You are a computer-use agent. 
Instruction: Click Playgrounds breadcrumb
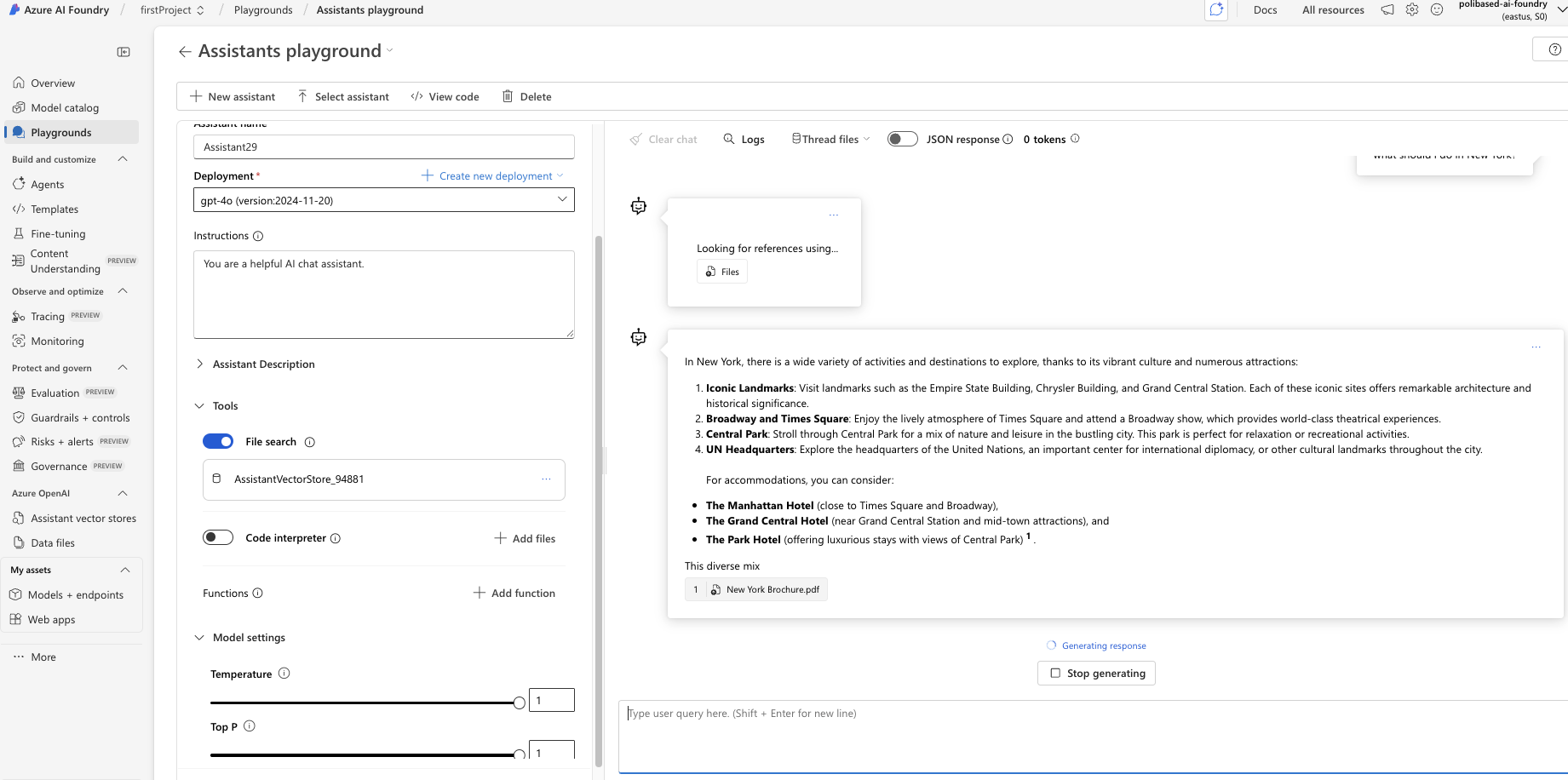263,10
